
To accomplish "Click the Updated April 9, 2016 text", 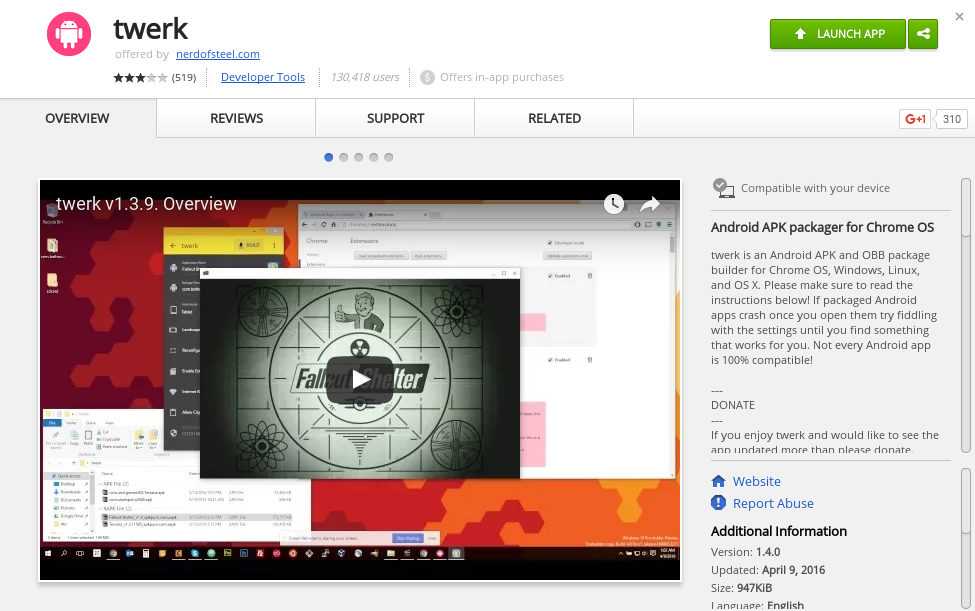I will pos(768,570).
